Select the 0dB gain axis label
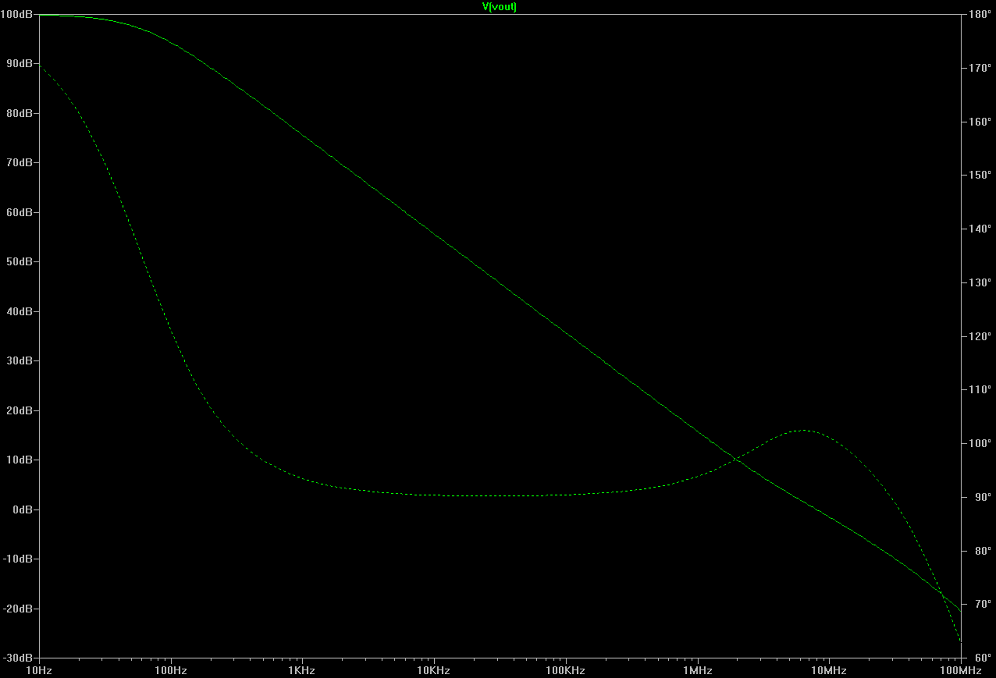 pos(22,510)
